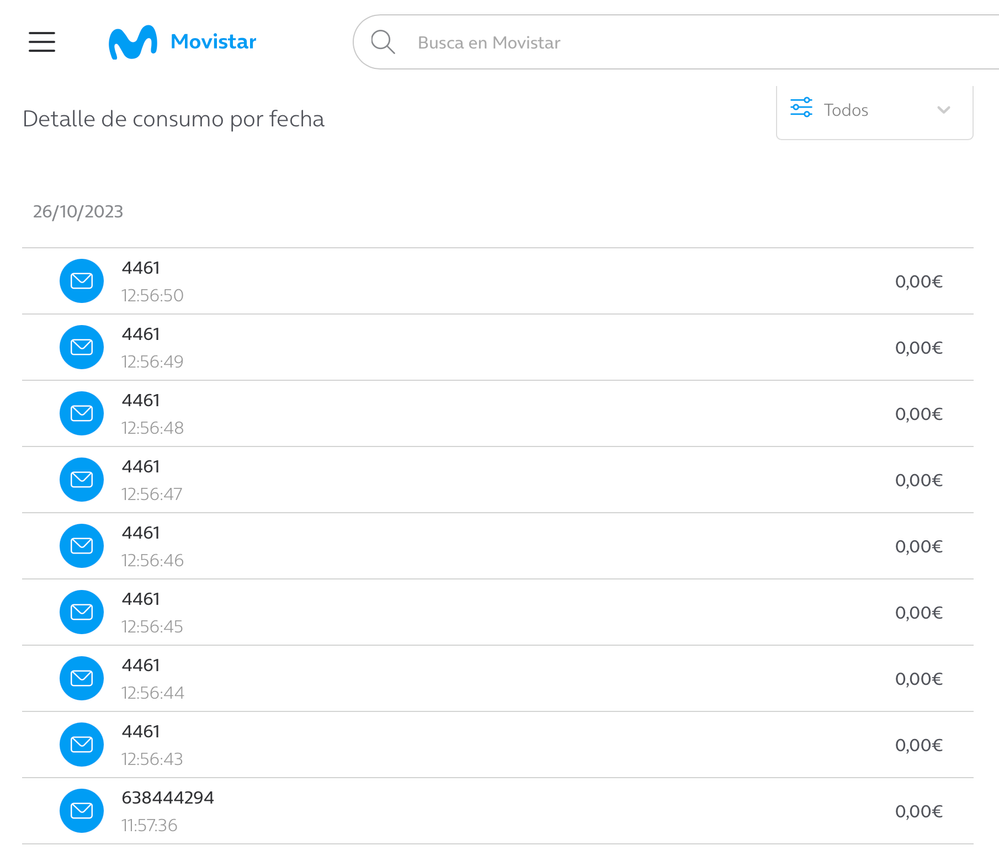Click envelope icon for 12:56:43 entry
Viewport: 999px width, 851px height.
[x=82, y=745]
